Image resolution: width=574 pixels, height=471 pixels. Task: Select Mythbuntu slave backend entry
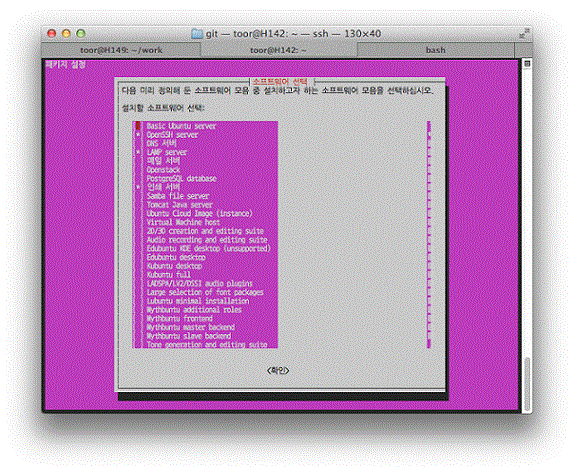point(189,336)
